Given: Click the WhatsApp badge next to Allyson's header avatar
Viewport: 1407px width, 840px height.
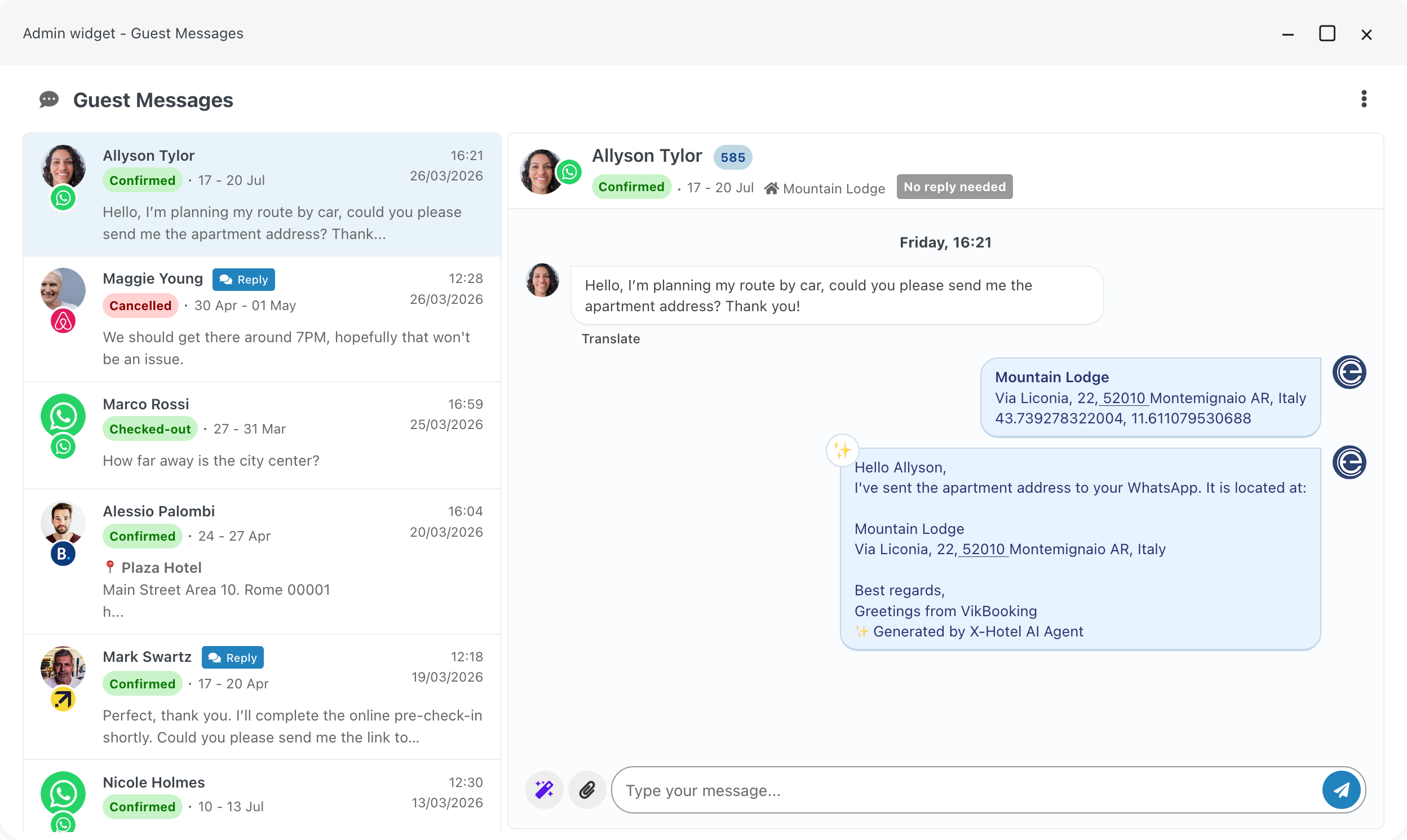Looking at the screenshot, I should point(569,171).
